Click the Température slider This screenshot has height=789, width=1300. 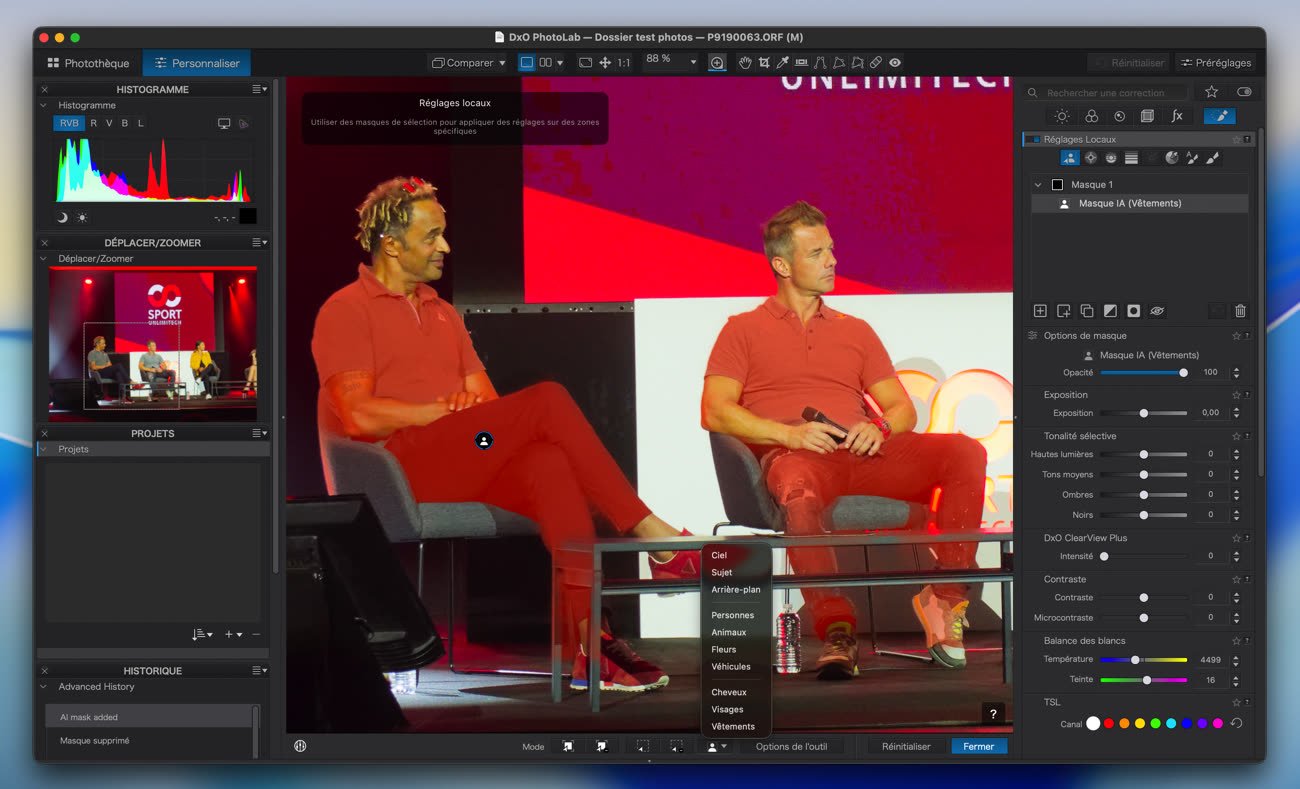(1143, 659)
